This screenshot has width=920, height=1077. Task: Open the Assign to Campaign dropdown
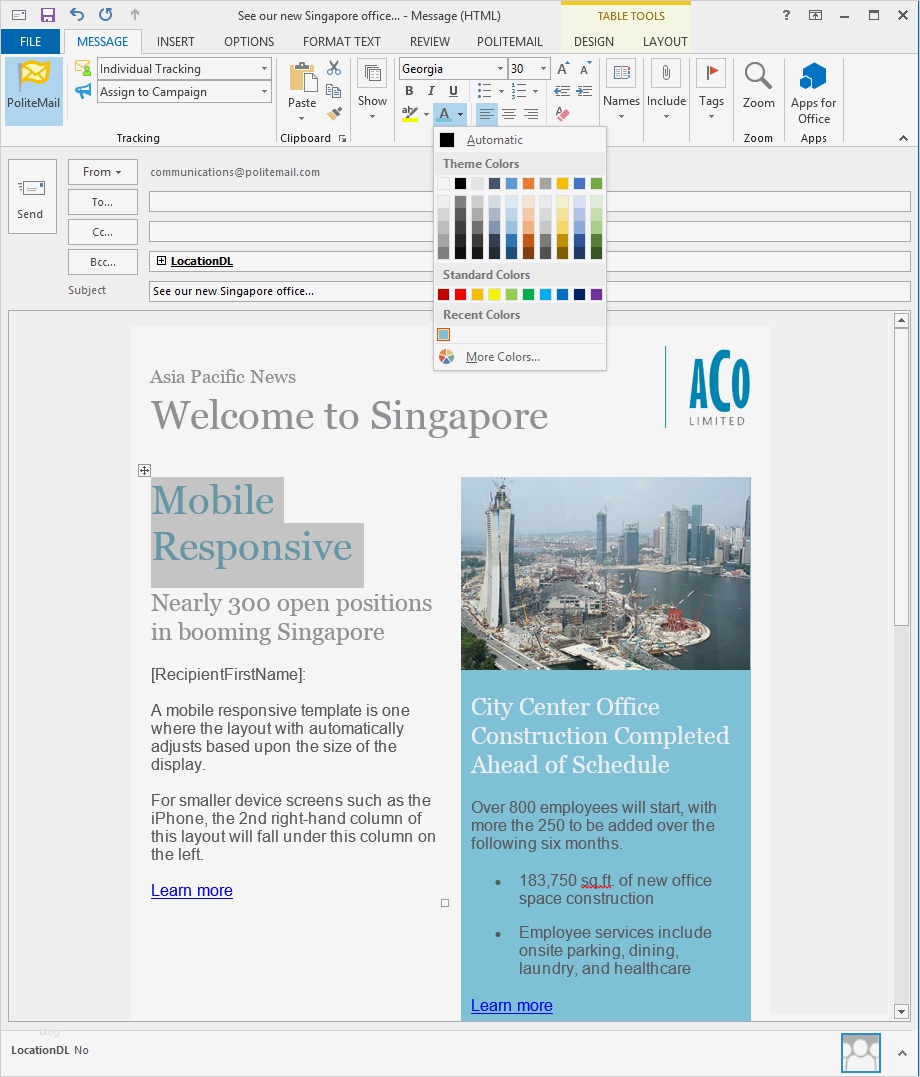tap(266, 91)
